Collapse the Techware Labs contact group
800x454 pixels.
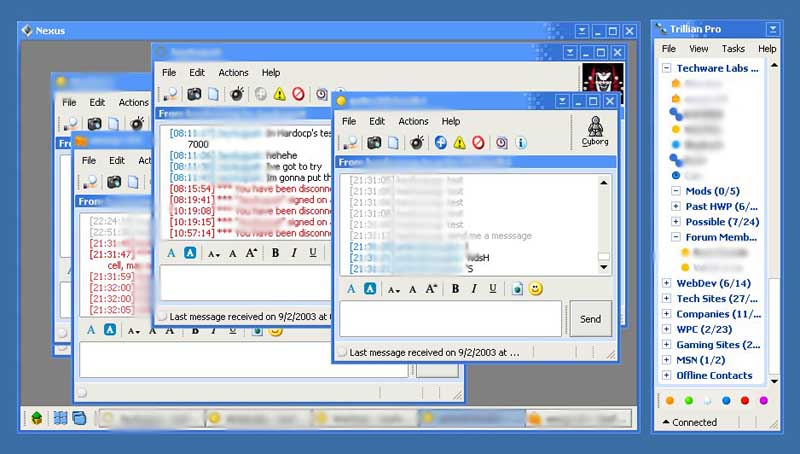(x=667, y=69)
